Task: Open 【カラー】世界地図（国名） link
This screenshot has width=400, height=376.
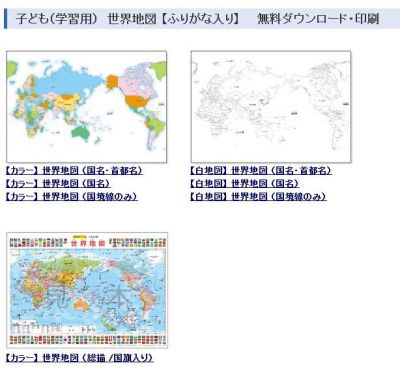Action: 58,184
